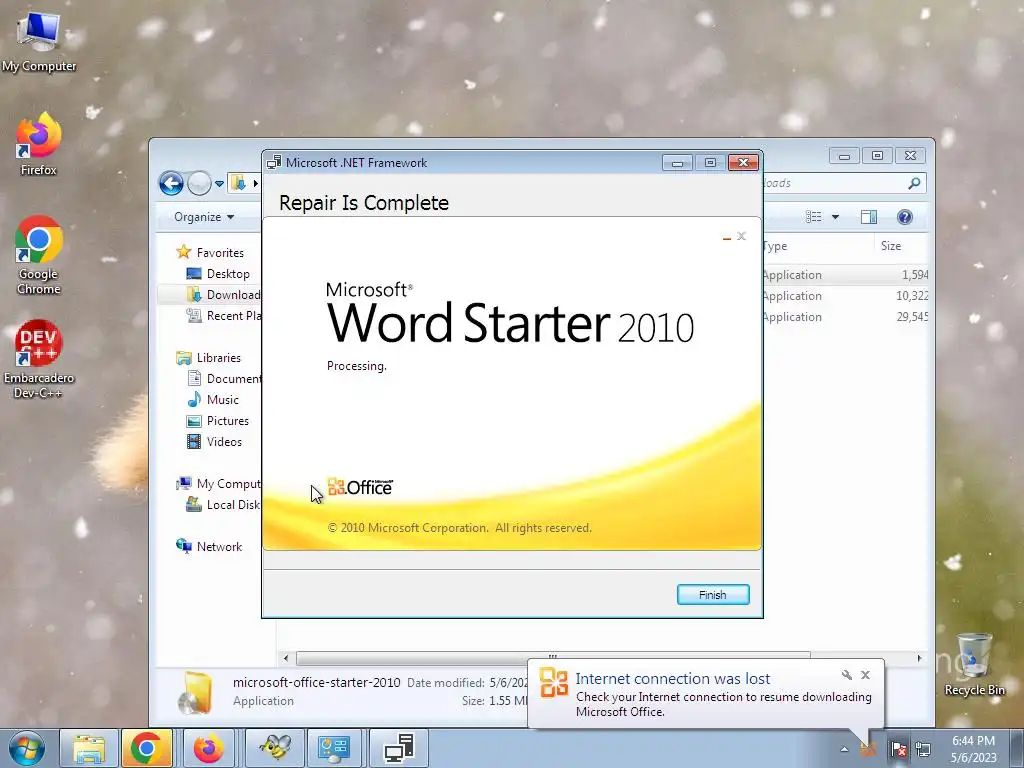Open Videos library
This screenshot has width=1024, height=768.
[x=224, y=441]
